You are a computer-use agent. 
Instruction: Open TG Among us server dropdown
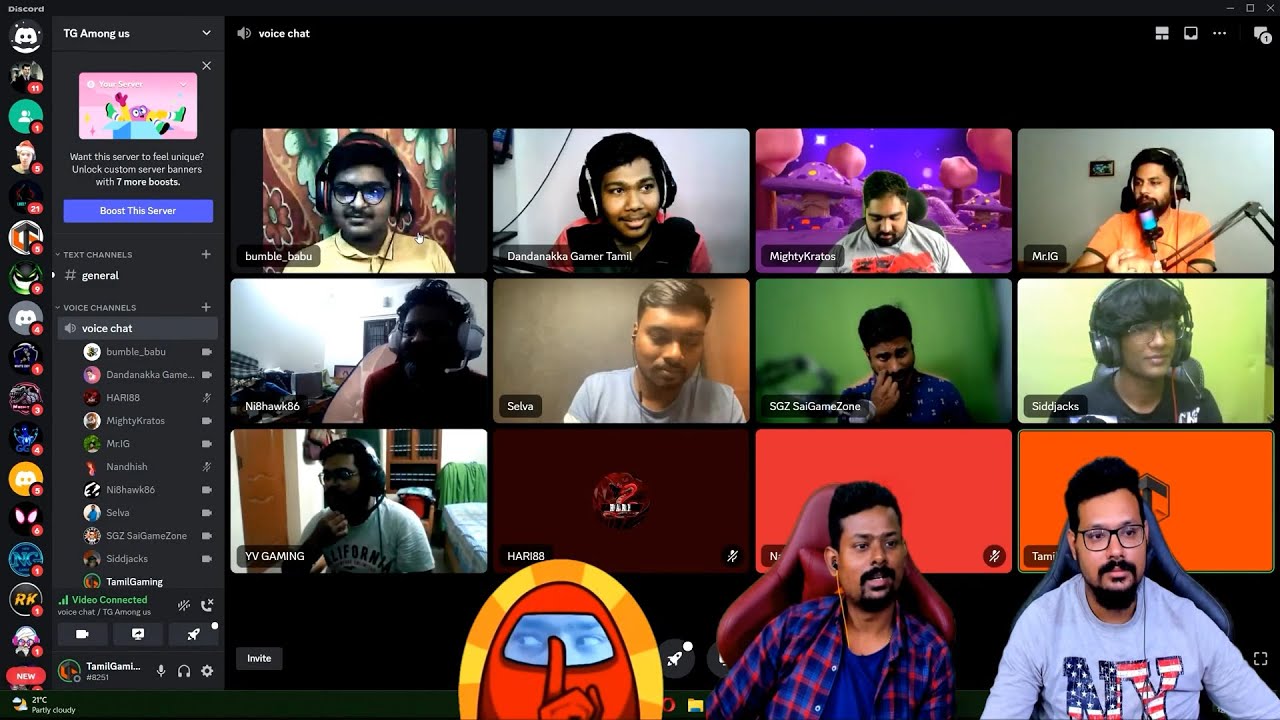click(x=137, y=33)
